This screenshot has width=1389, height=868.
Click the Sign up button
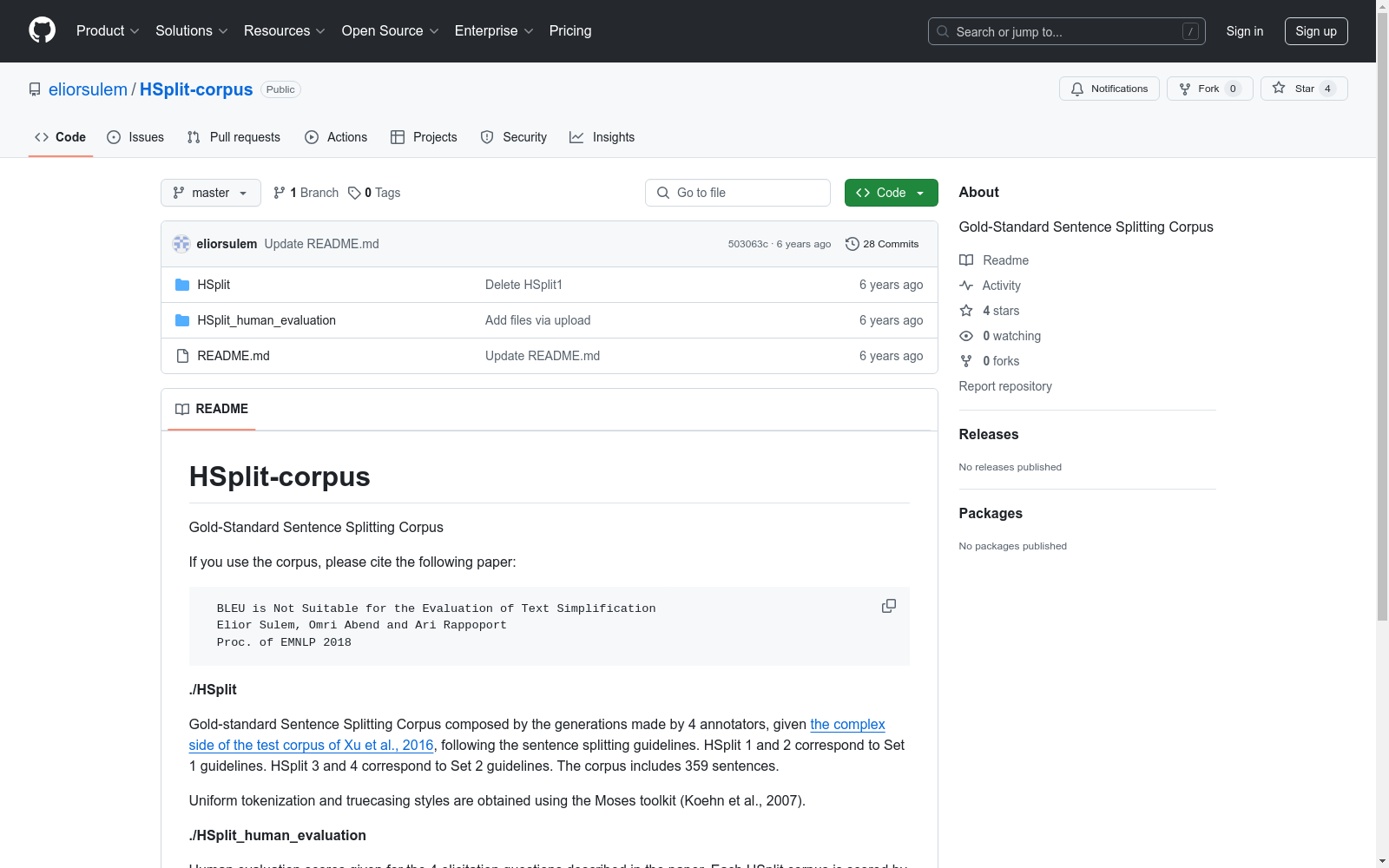1316,31
